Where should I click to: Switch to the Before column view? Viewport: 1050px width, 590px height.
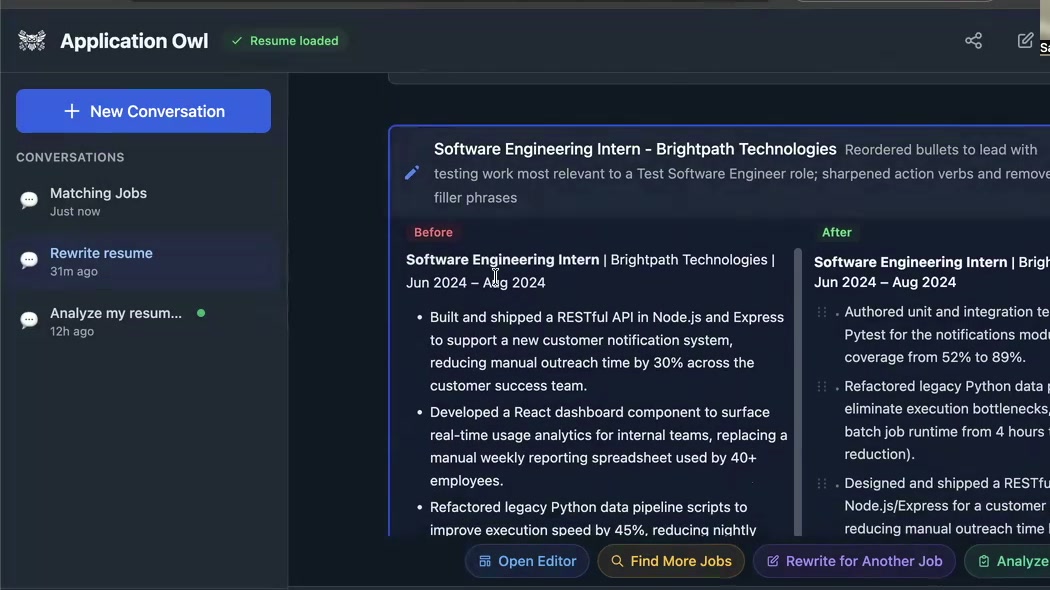click(433, 232)
